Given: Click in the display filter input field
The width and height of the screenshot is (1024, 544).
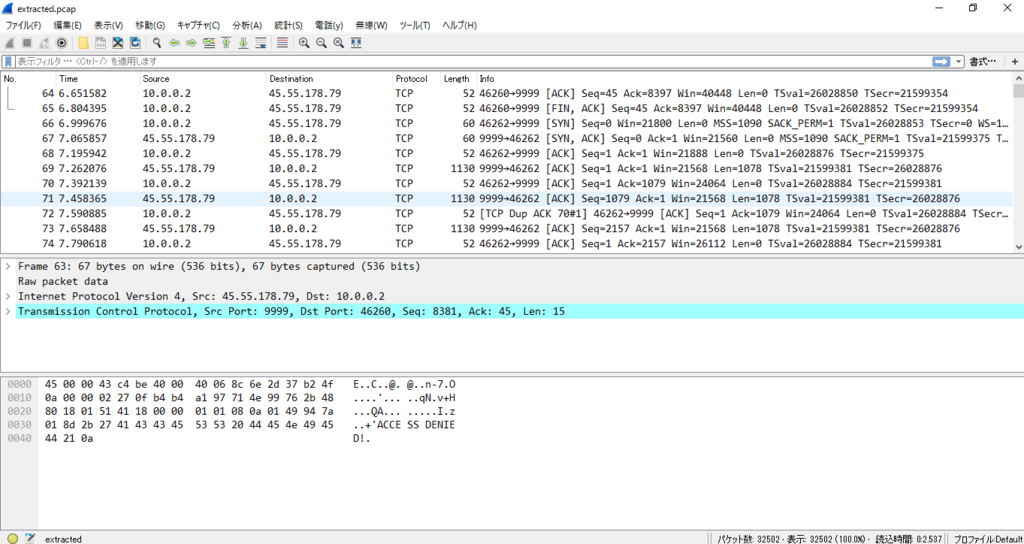Looking at the screenshot, I should click(x=473, y=61).
